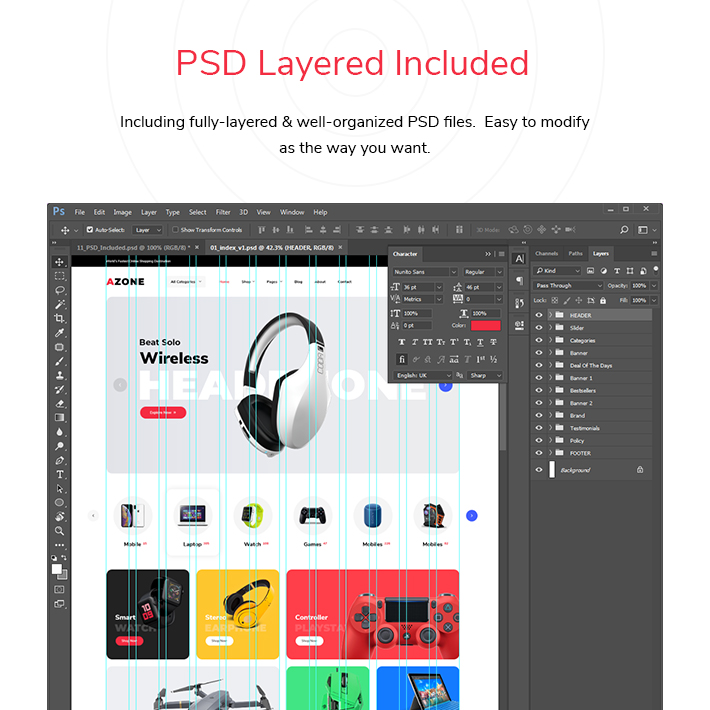Toggle the Auto-Select checkbox
The width and height of the screenshot is (710, 710).
coord(90,230)
